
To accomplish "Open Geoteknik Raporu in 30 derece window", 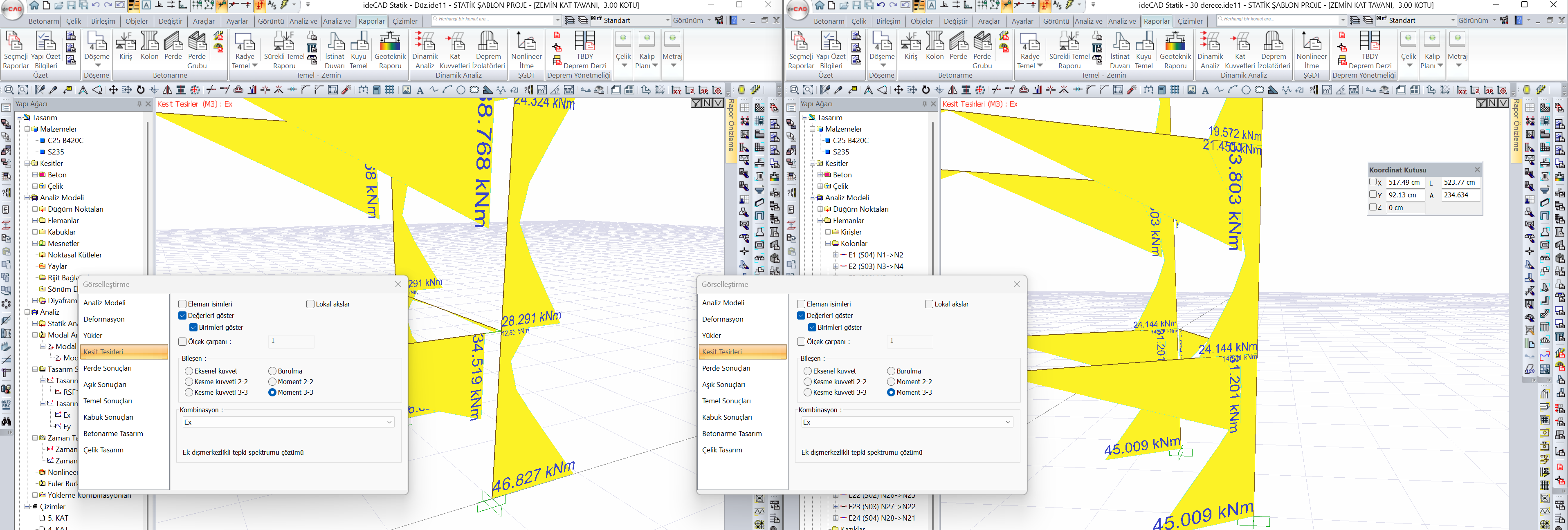I will point(1175,50).
